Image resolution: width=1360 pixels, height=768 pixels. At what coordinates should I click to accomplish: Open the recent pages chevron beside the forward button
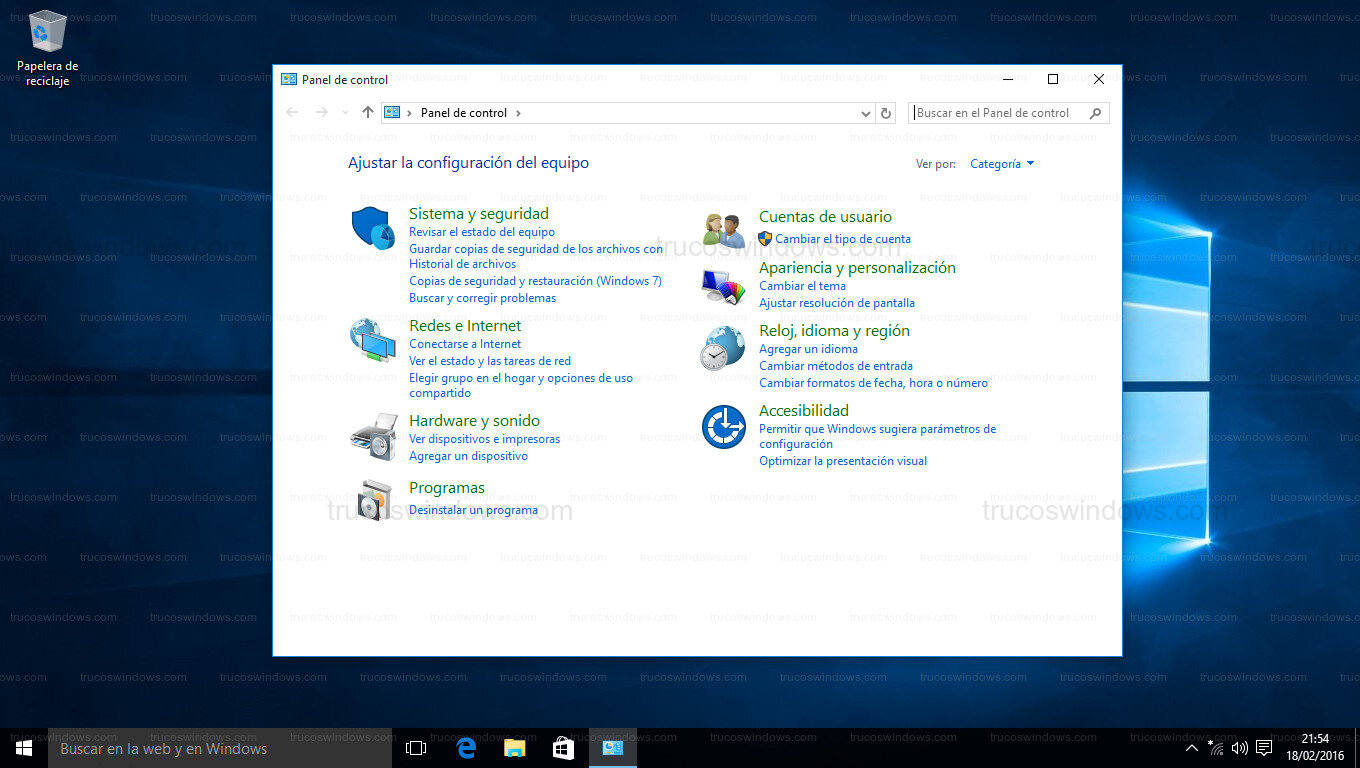(345, 113)
